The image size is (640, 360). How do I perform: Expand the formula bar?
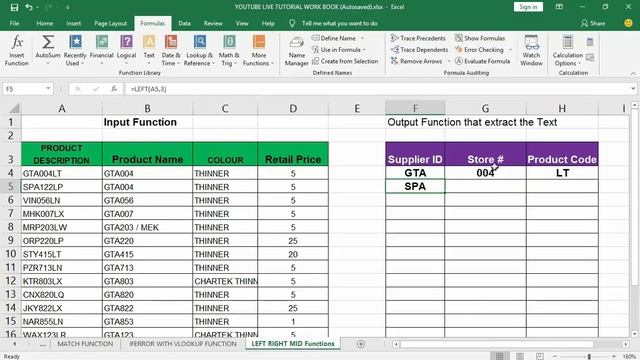633,89
